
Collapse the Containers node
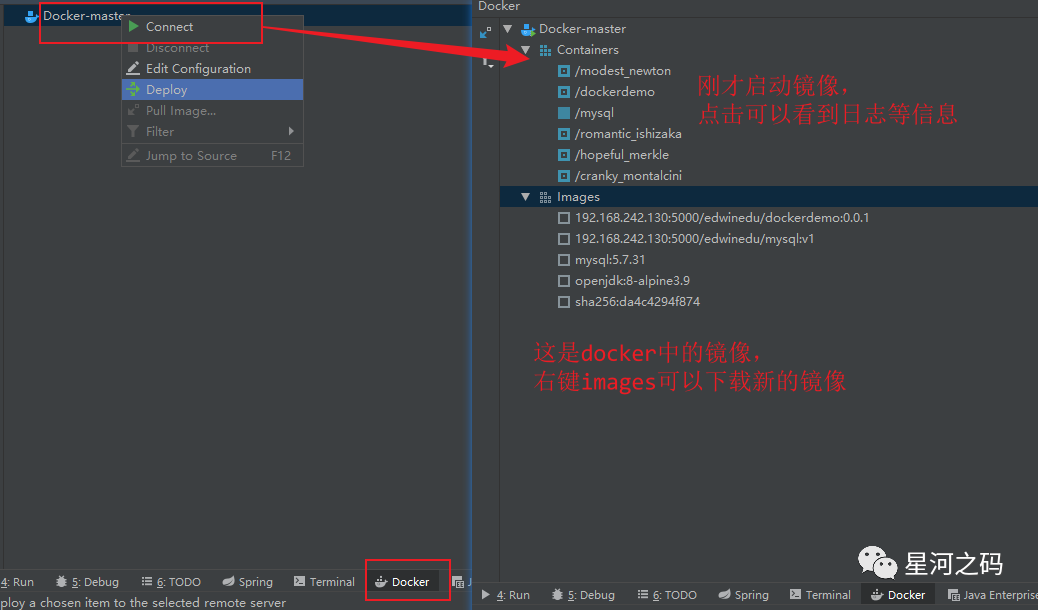(526, 50)
